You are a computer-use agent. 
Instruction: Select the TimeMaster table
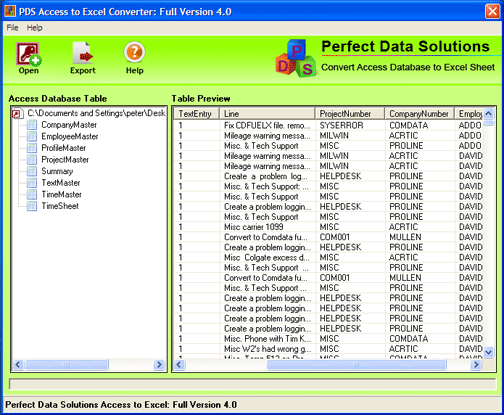61,194
